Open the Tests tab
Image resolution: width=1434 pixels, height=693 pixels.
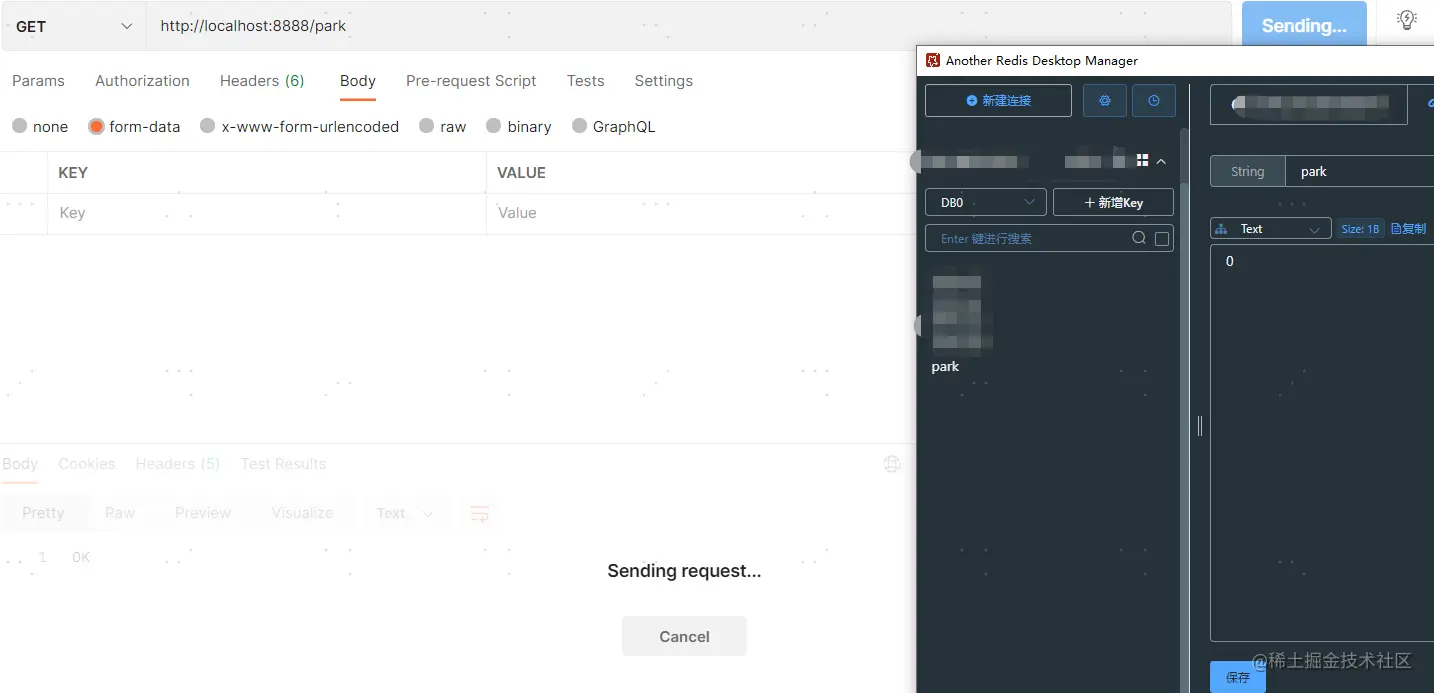[585, 81]
